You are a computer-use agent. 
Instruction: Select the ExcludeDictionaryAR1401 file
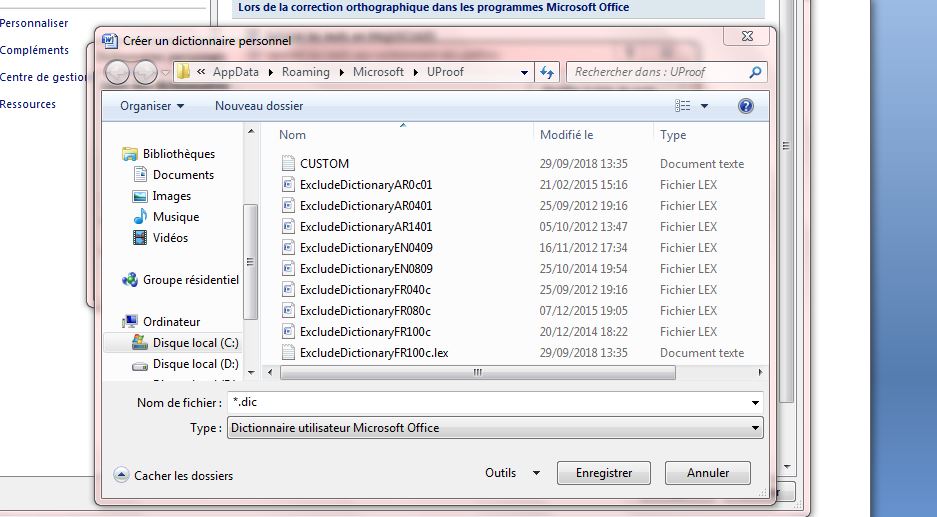point(366,227)
